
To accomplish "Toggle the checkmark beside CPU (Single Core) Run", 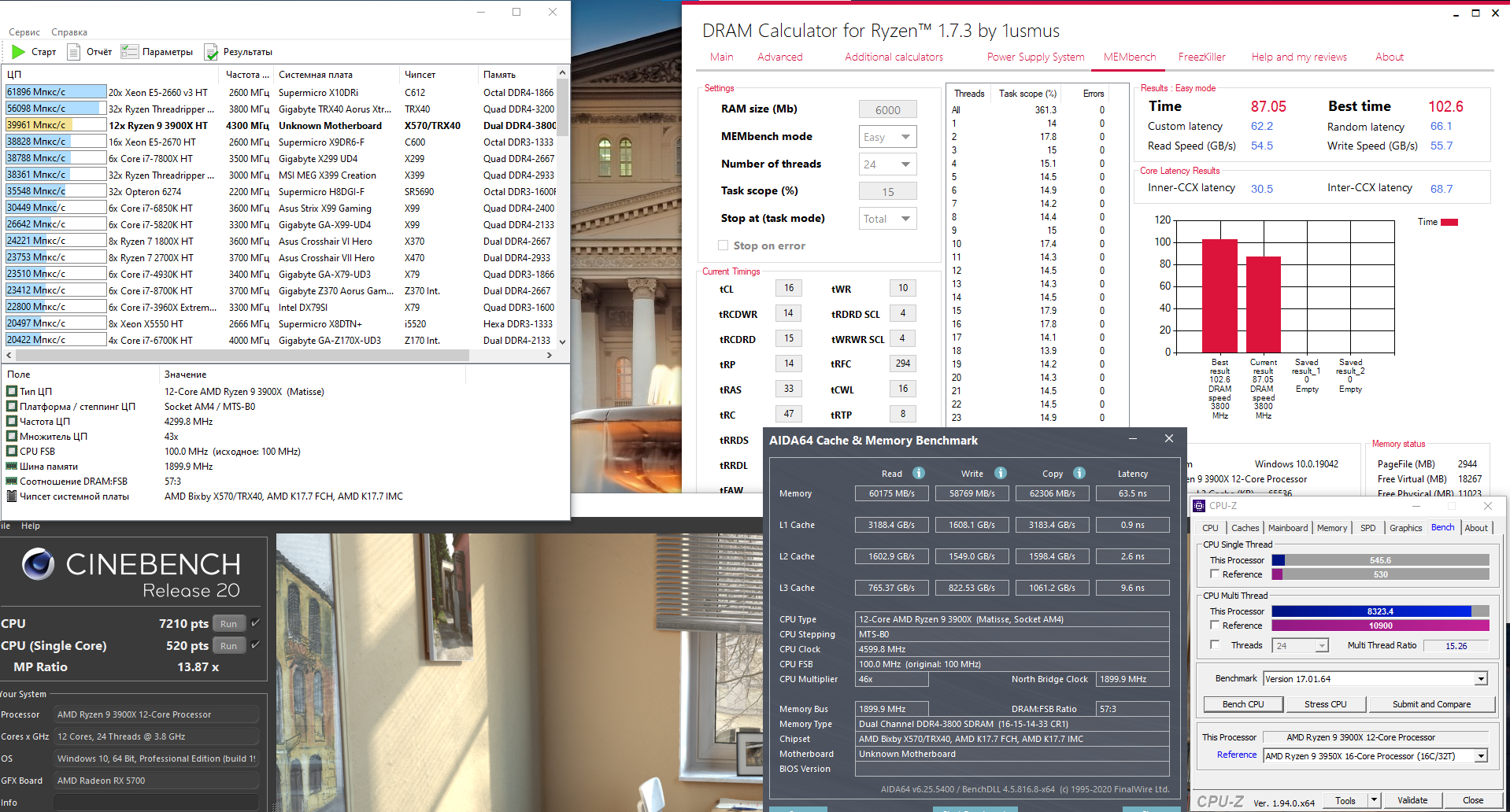I will click(x=255, y=645).
